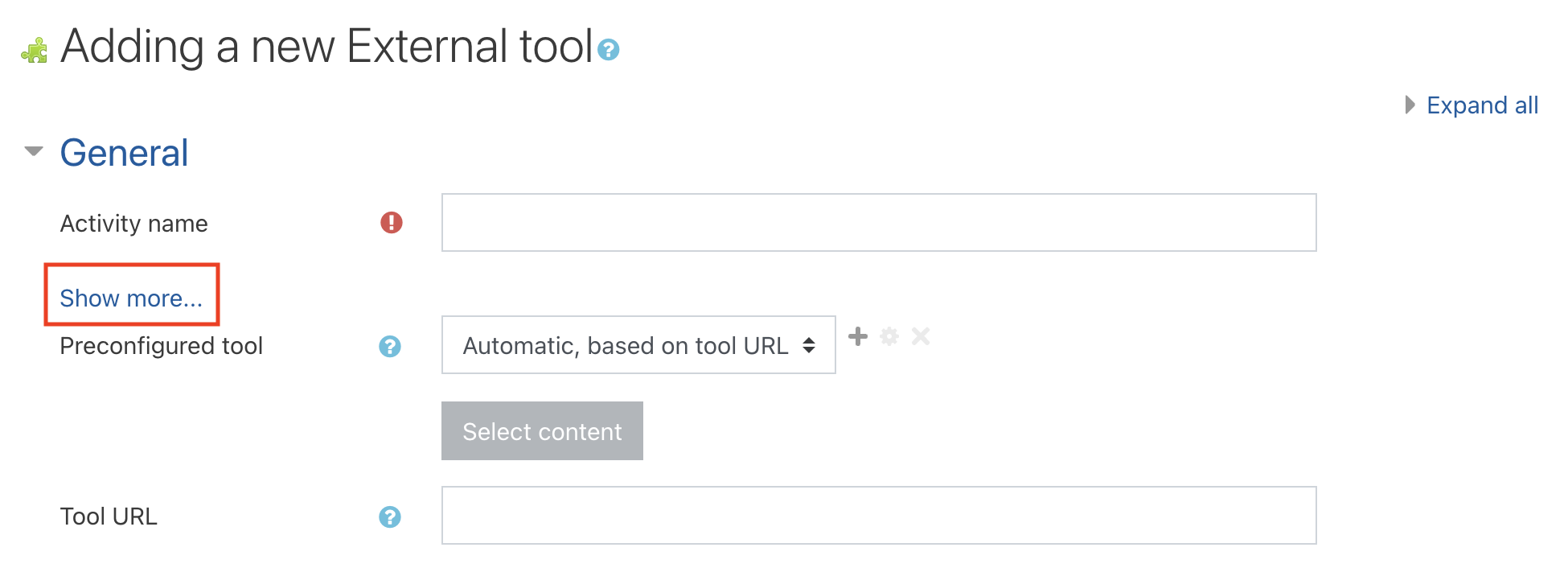The width and height of the screenshot is (1568, 568).
Task: Collapse the General section arrow
Action: (34, 151)
